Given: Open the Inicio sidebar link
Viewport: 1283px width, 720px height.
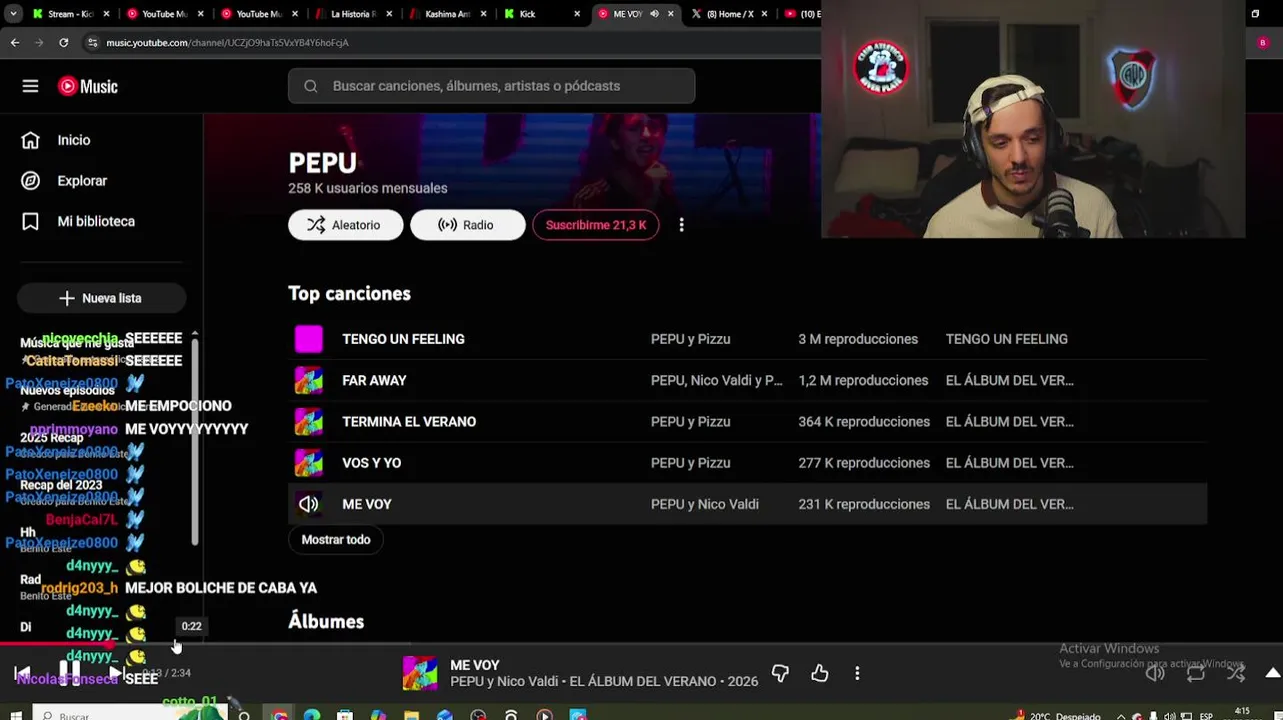Looking at the screenshot, I should click(74, 140).
